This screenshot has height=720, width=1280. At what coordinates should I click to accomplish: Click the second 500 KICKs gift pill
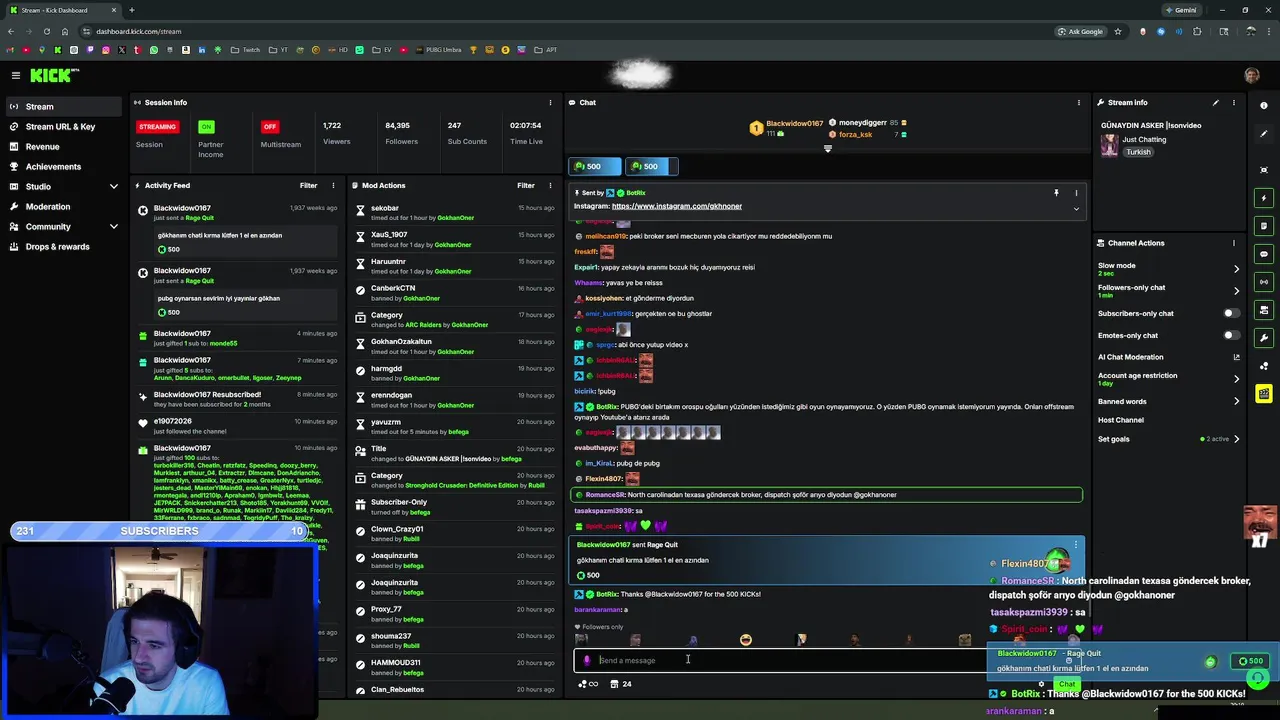(x=651, y=166)
